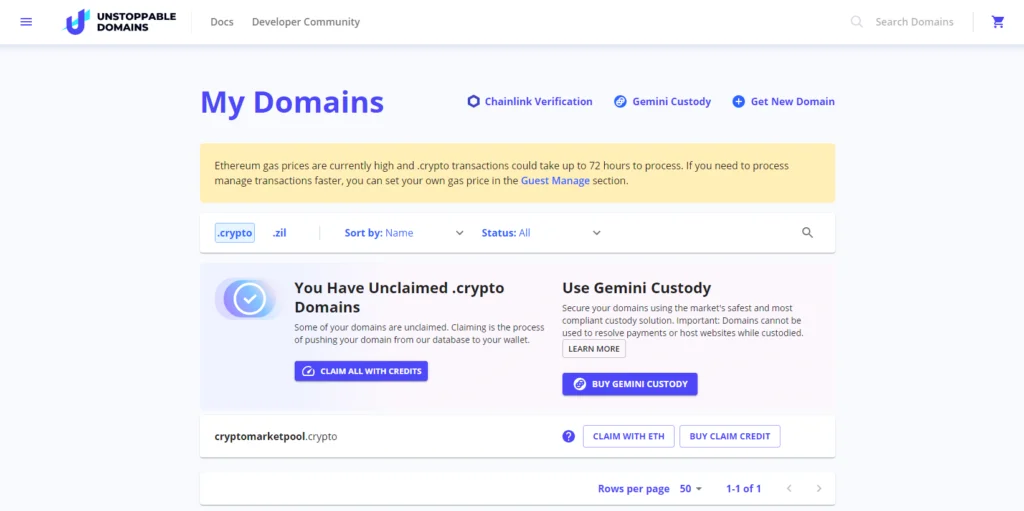Click the Learn More button

(x=594, y=349)
